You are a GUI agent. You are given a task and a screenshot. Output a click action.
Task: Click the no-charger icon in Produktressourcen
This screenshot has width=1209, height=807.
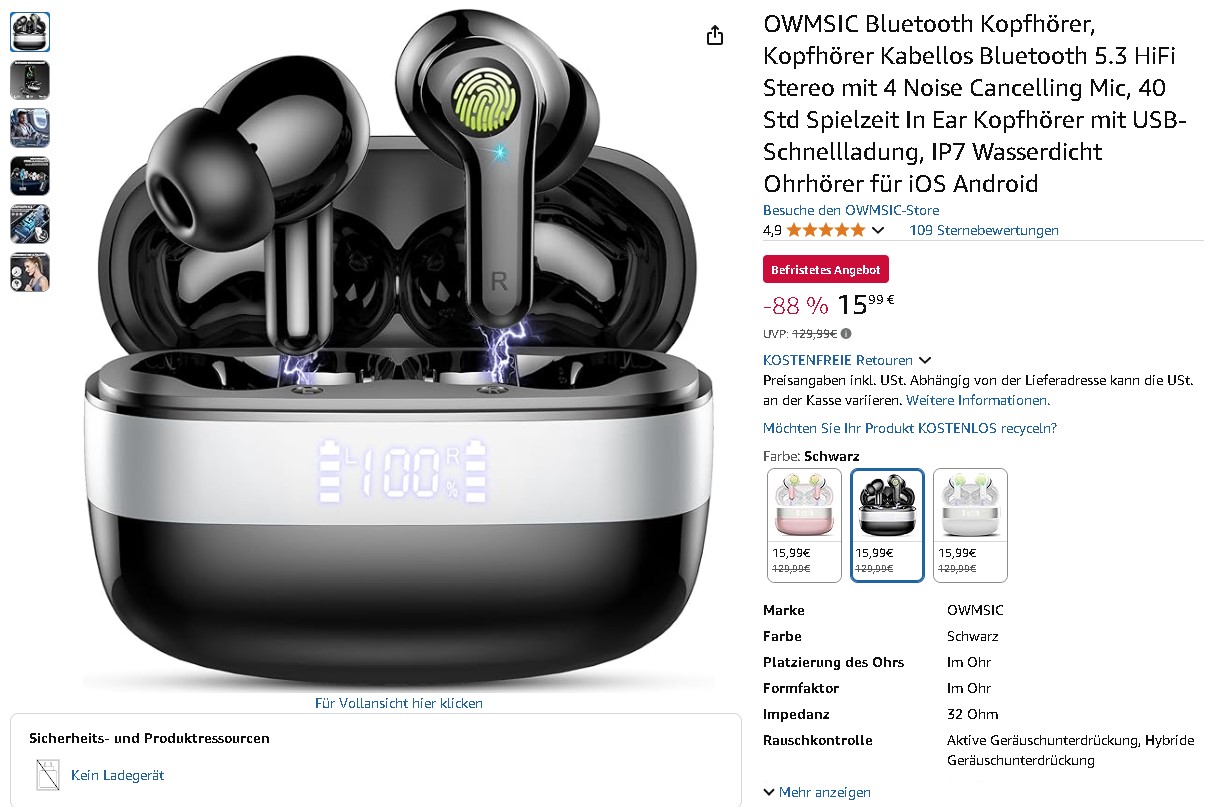point(46,775)
